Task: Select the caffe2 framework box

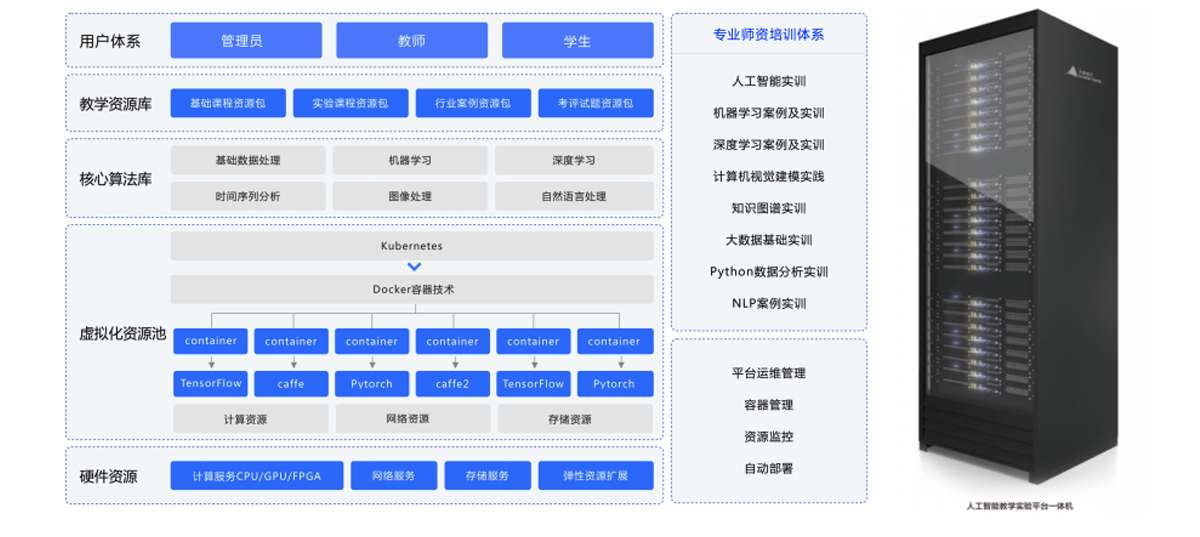Action: coord(452,384)
